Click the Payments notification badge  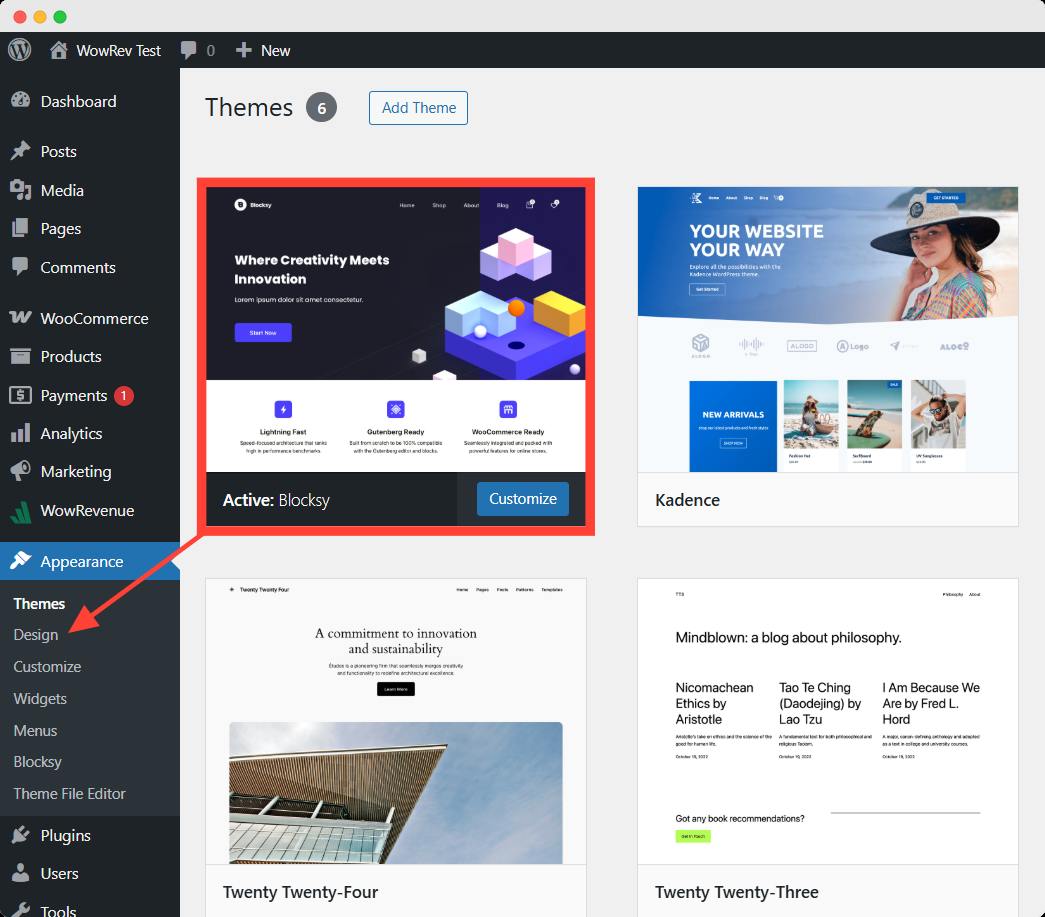coord(123,395)
